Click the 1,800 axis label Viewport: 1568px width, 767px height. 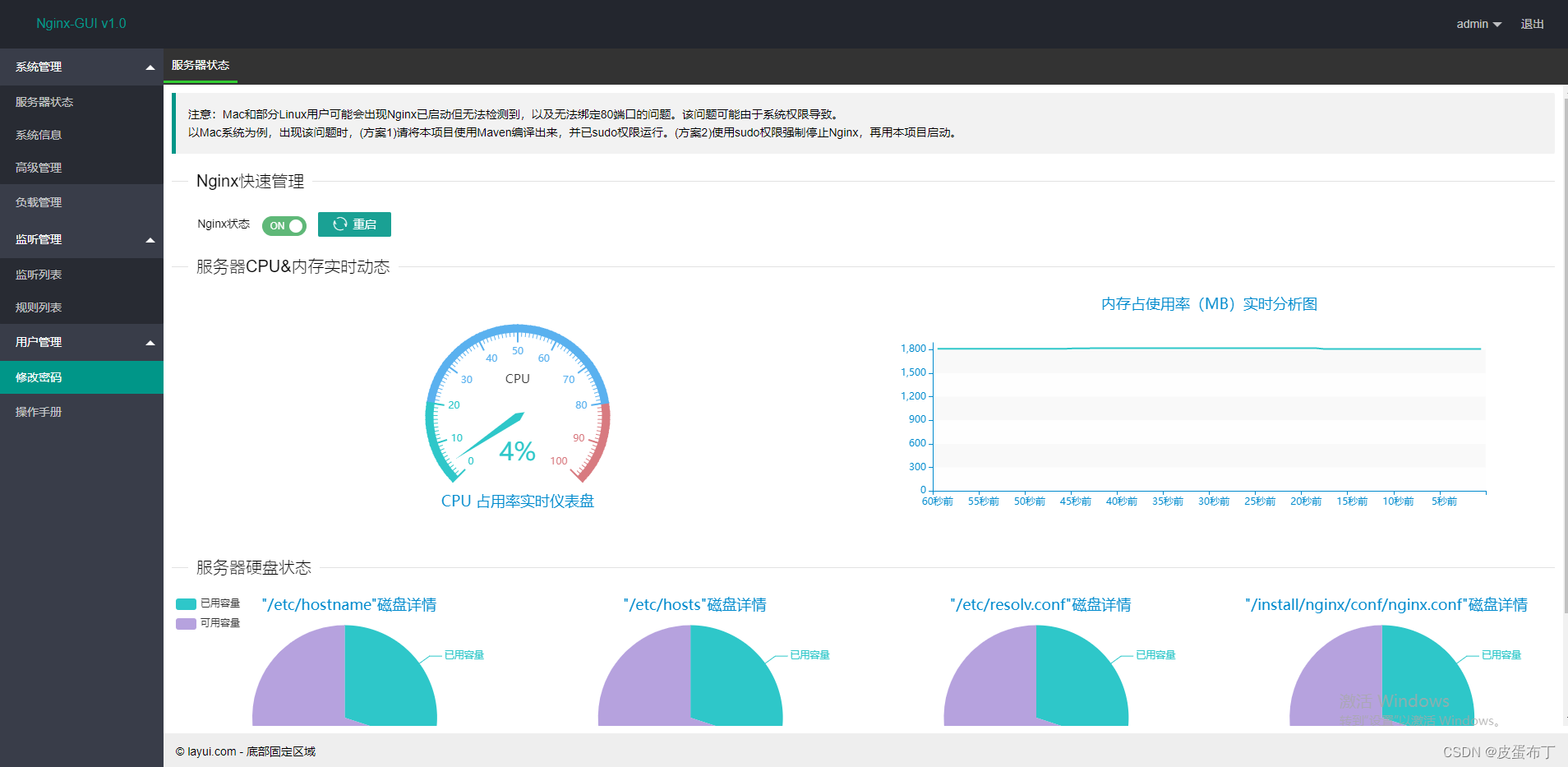[913, 349]
